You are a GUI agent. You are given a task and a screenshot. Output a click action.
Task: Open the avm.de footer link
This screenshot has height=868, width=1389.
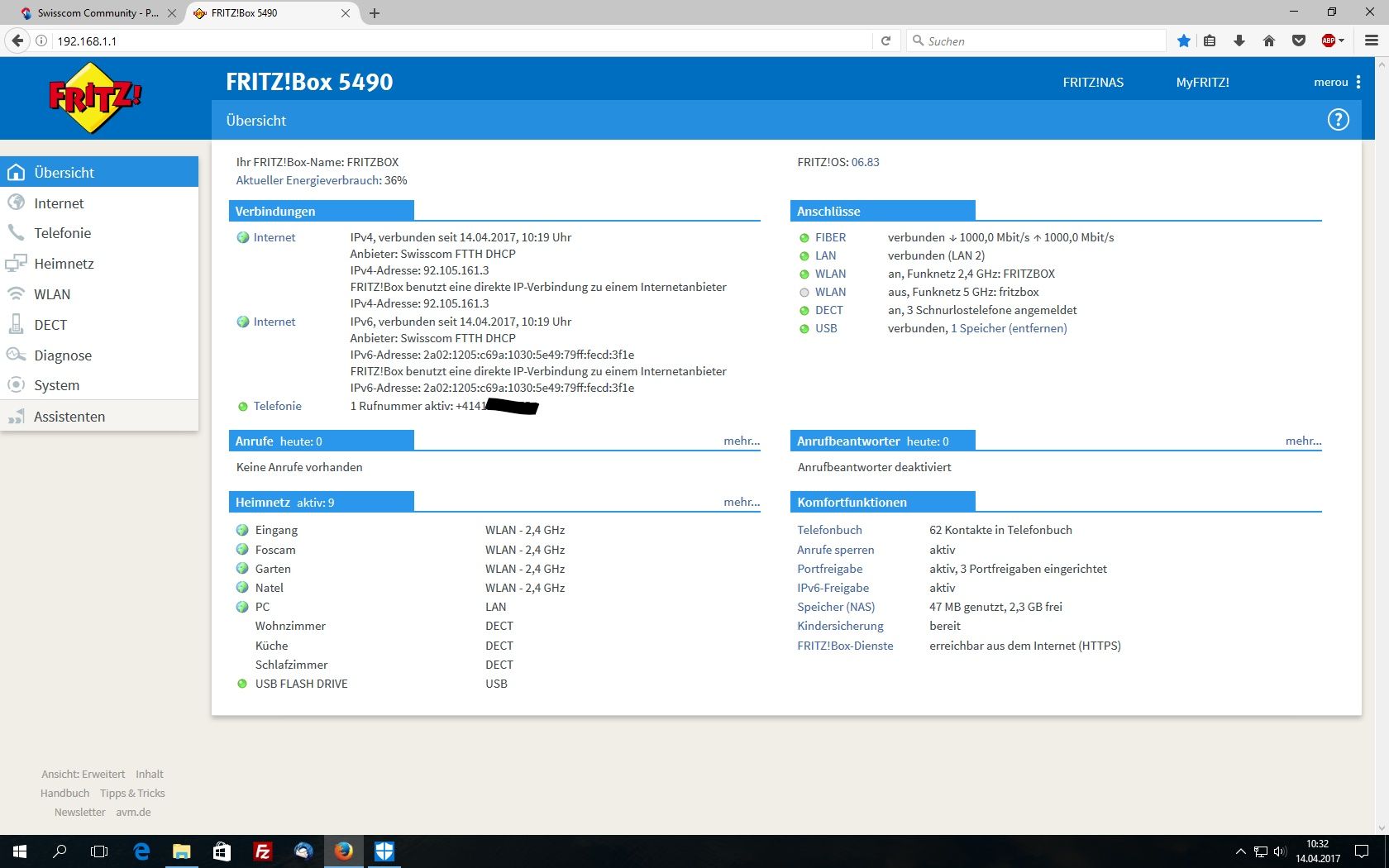tap(133, 813)
